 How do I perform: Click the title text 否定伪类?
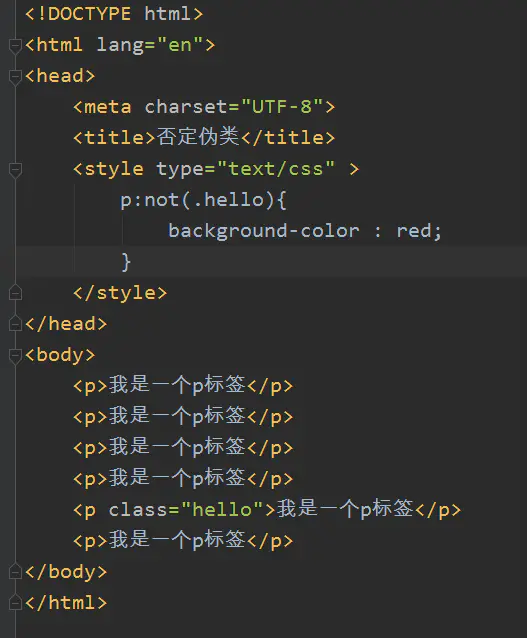pos(198,137)
